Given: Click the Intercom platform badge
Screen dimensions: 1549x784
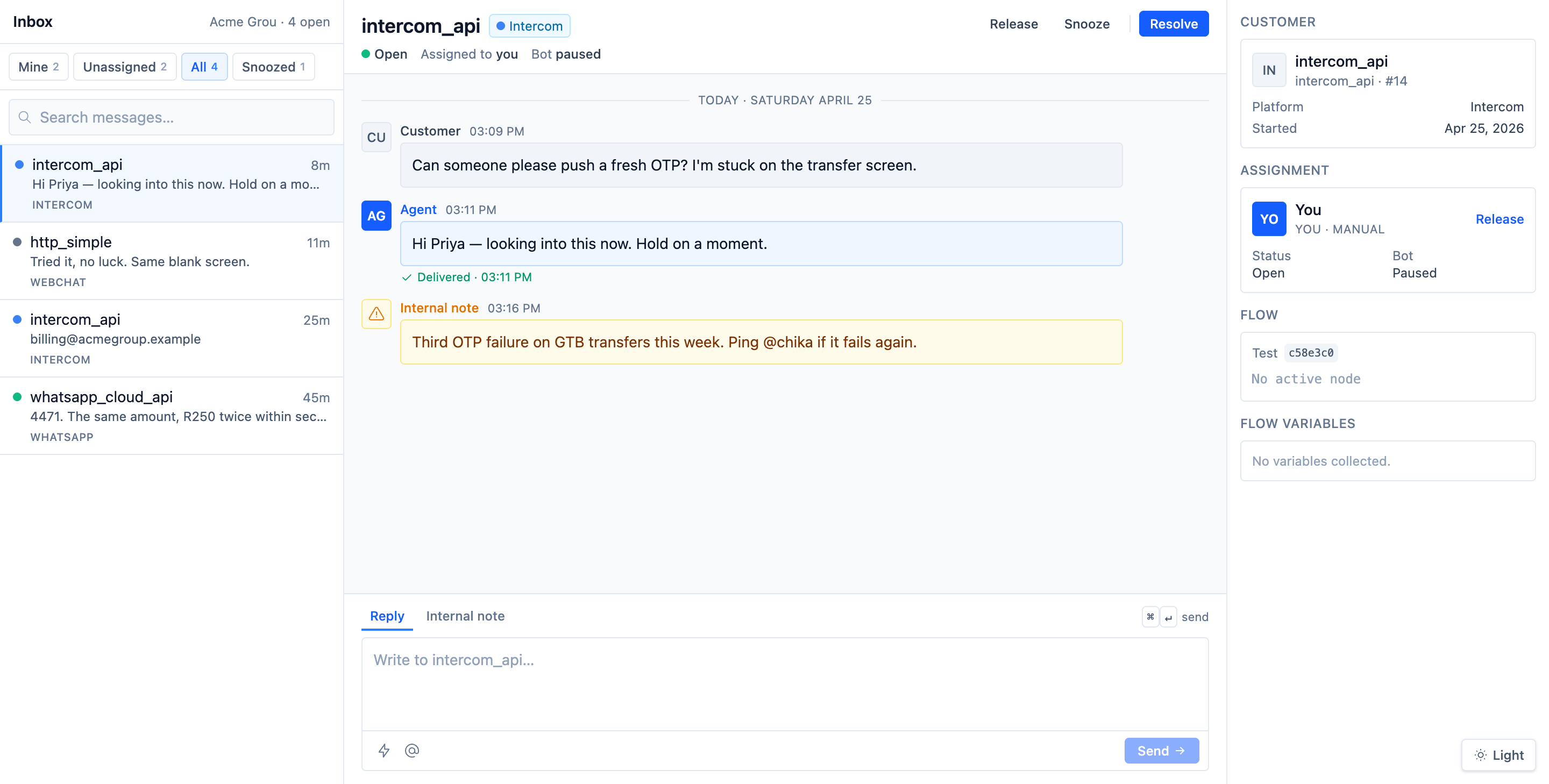Looking at the screenshot, I should tap(529, 26).
